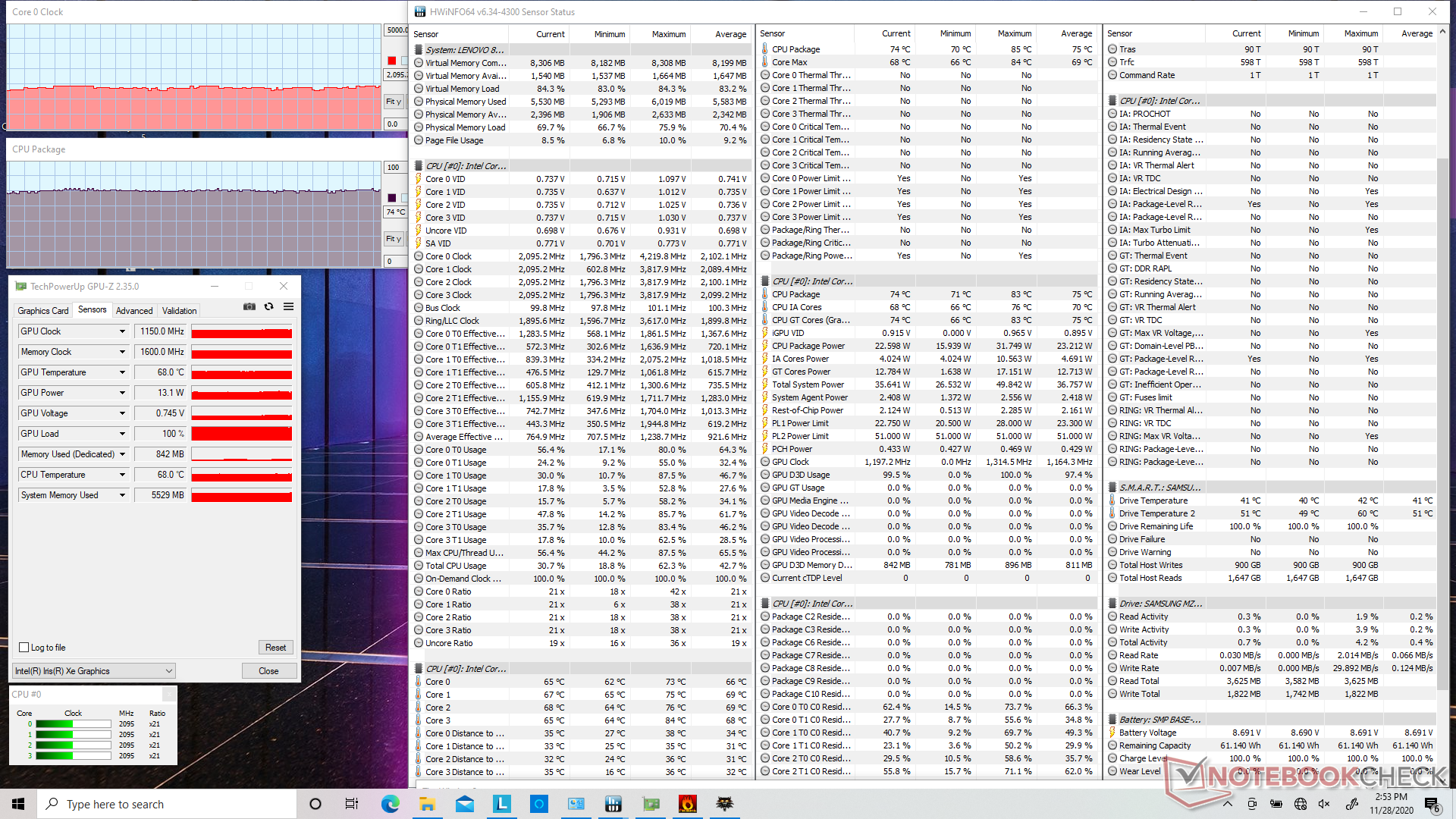This screenshot has width=1456, height=819.
Task: Switch to the Advanced tab
Action: [x=134, y=311]
